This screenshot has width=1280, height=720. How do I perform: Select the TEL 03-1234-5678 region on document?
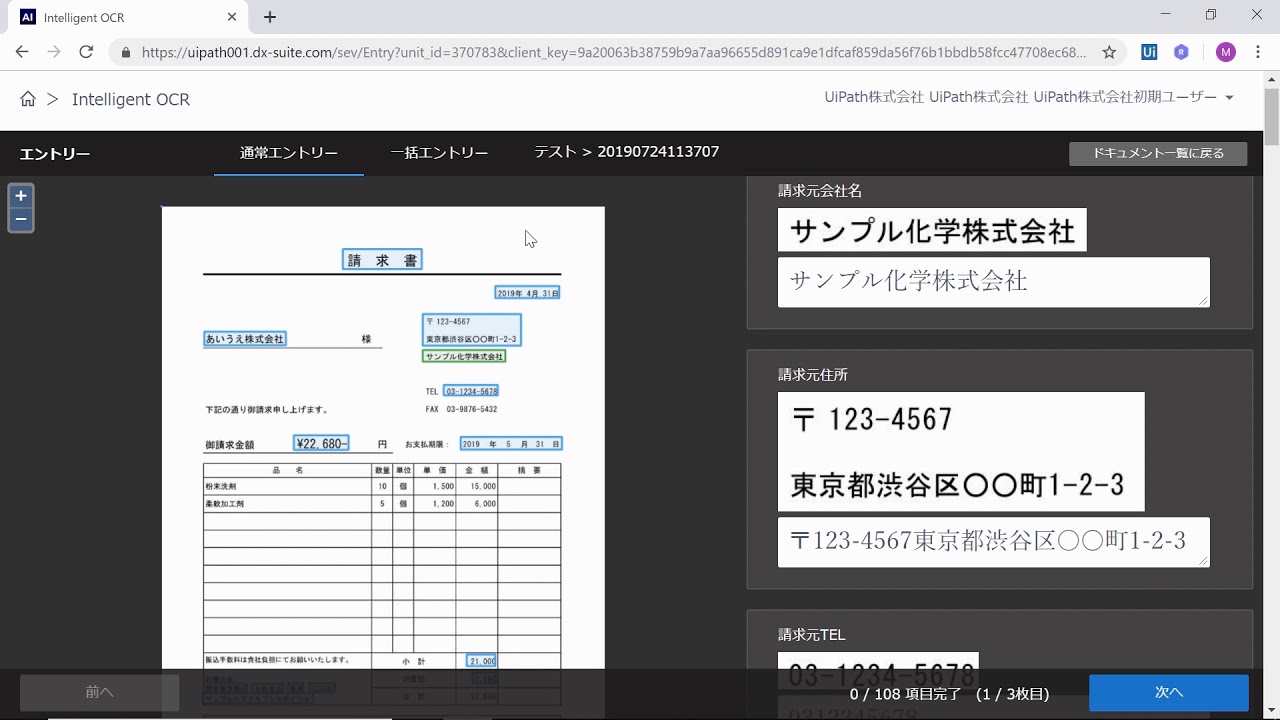(471, 391)
